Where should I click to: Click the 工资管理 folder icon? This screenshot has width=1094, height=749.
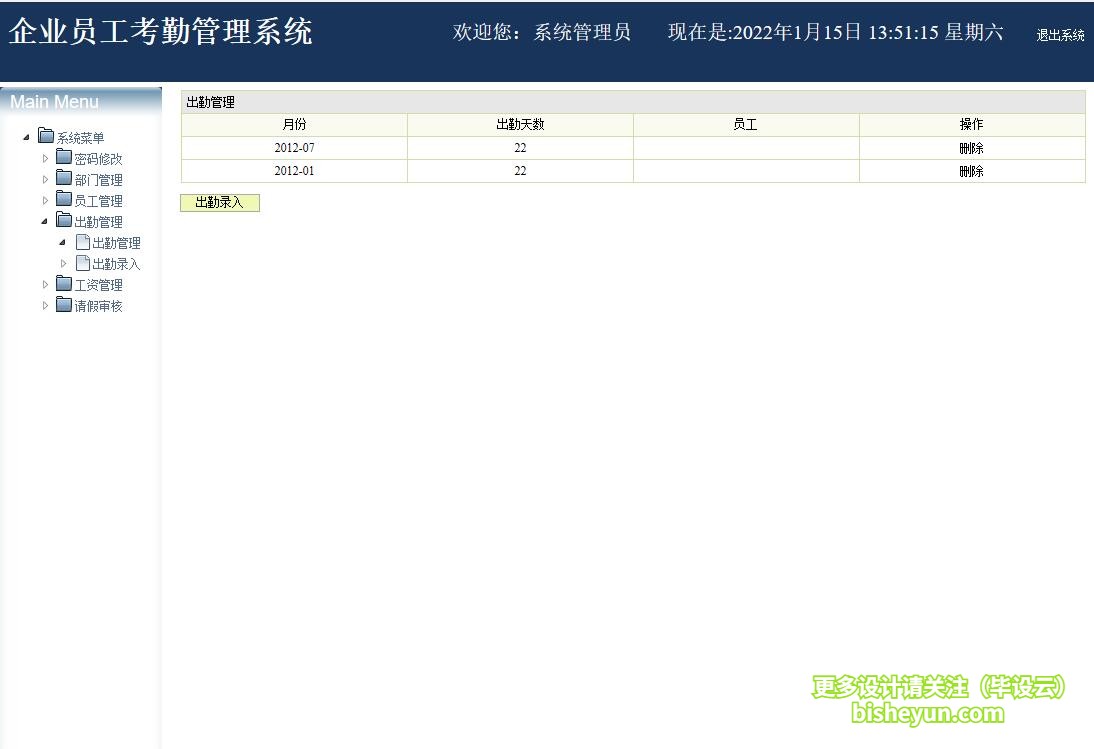64,284
